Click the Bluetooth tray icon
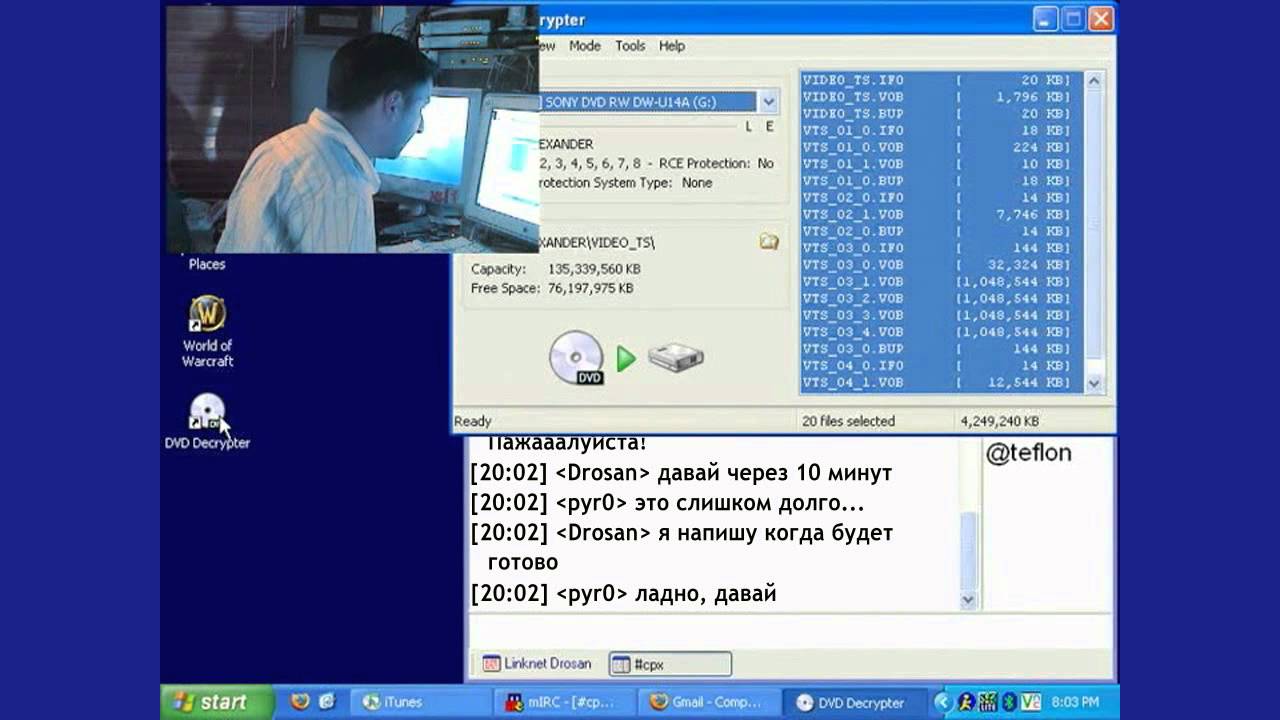The image size is (1280, 720). click(x=1010, y=702)
